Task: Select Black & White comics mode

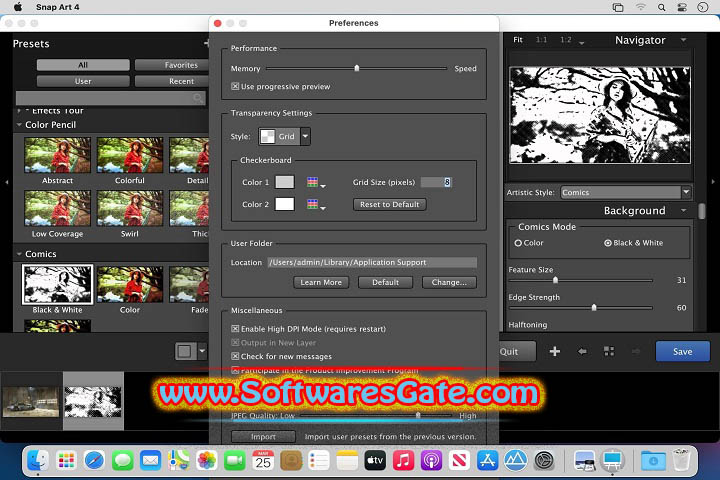Action: pos(608,243)
